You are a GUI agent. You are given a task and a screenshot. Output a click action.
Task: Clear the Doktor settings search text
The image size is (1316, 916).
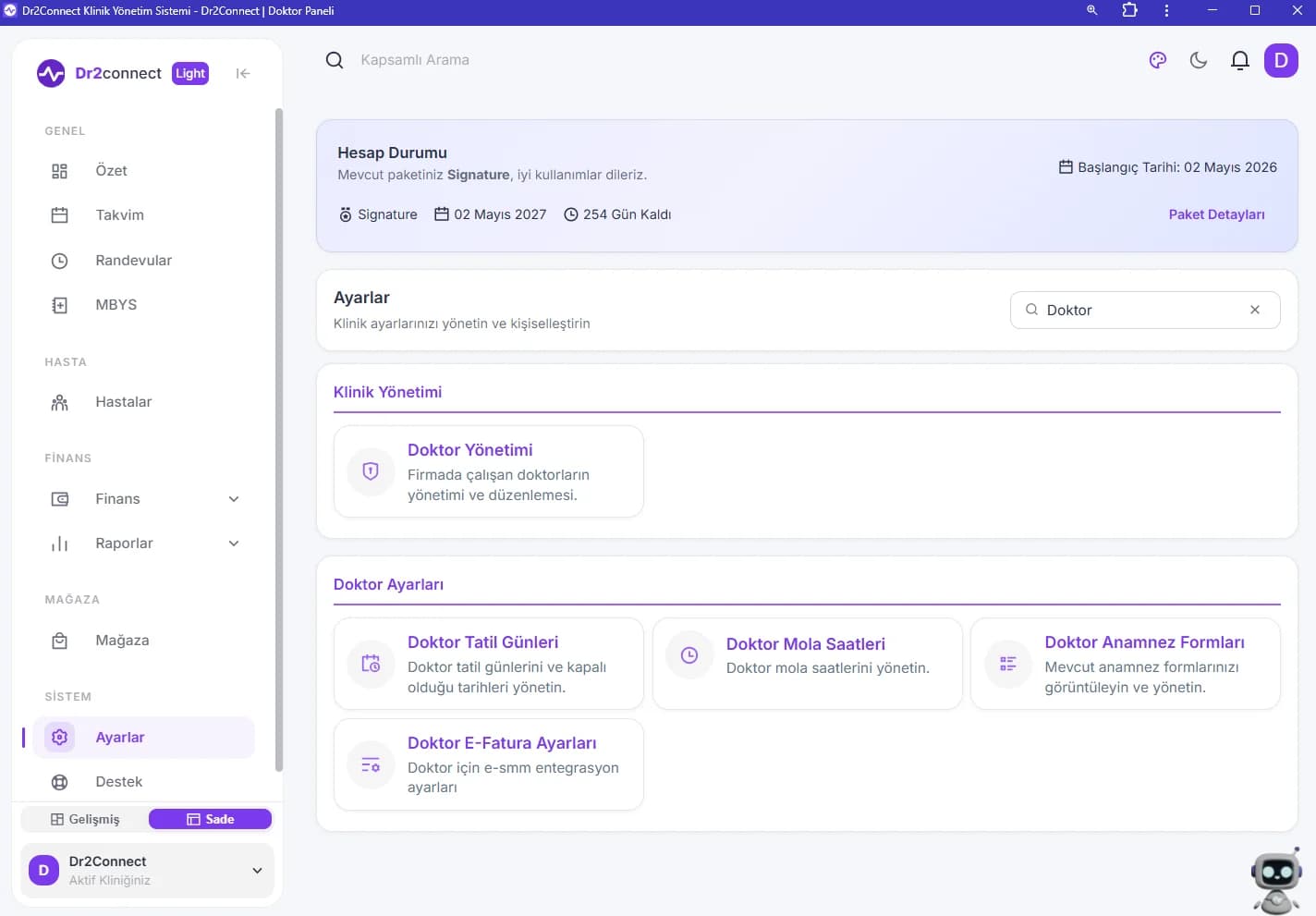(x=1255, y=311)
